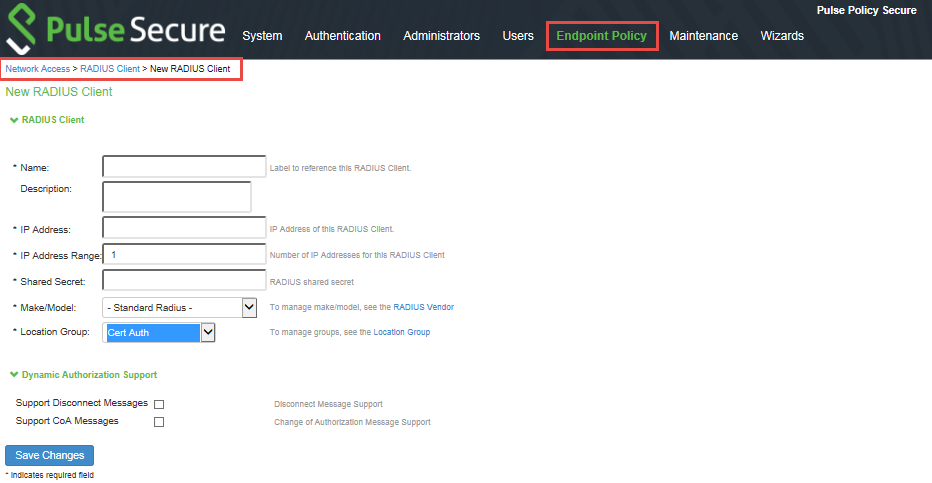Image resolution: width=932 pixels, height=483 pixels.
Task: Open the Maintenance menu
Action: coord(703,36)
